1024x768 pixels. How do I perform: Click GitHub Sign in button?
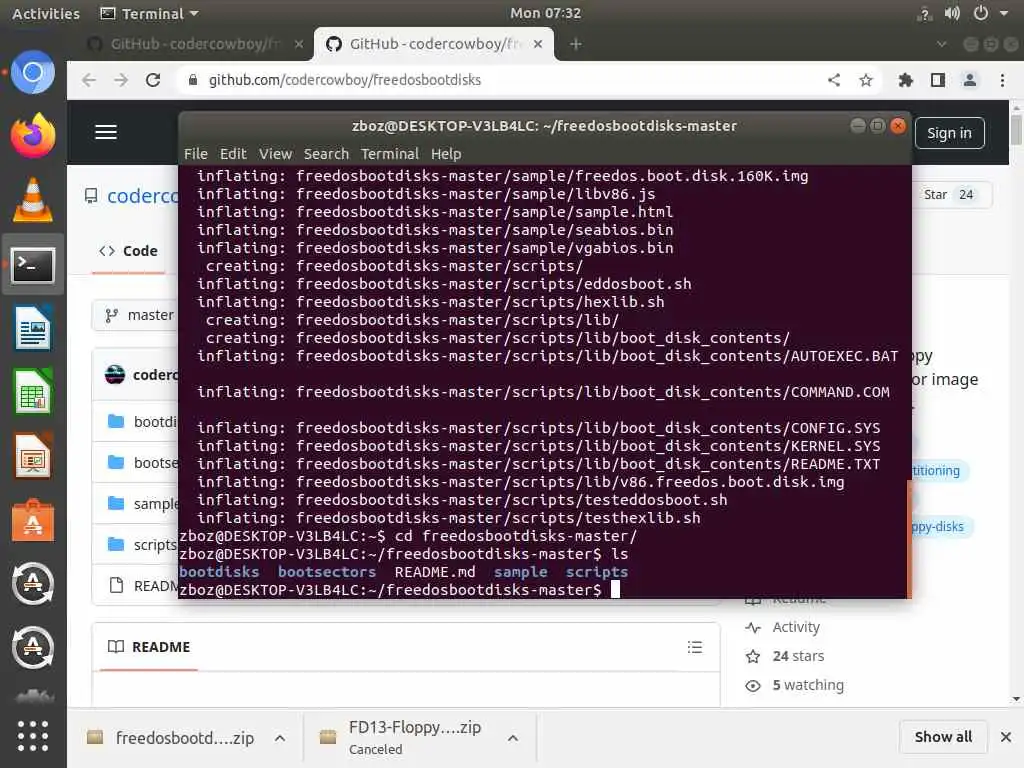950,133
